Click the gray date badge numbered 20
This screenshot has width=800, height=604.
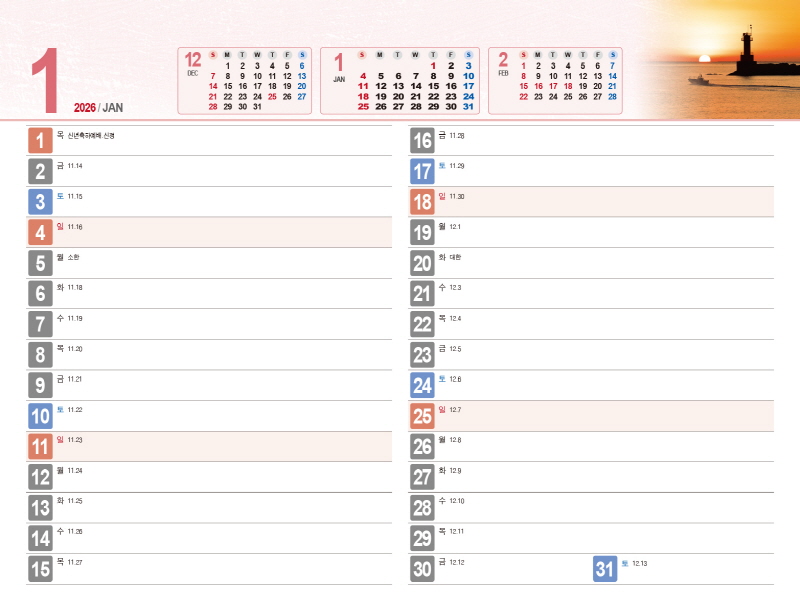click(x=422, y=263)
